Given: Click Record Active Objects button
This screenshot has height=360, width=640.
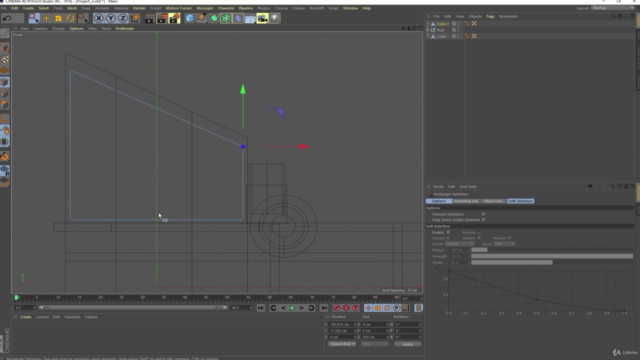Looking at the screenshot, I should click(336, 308).
